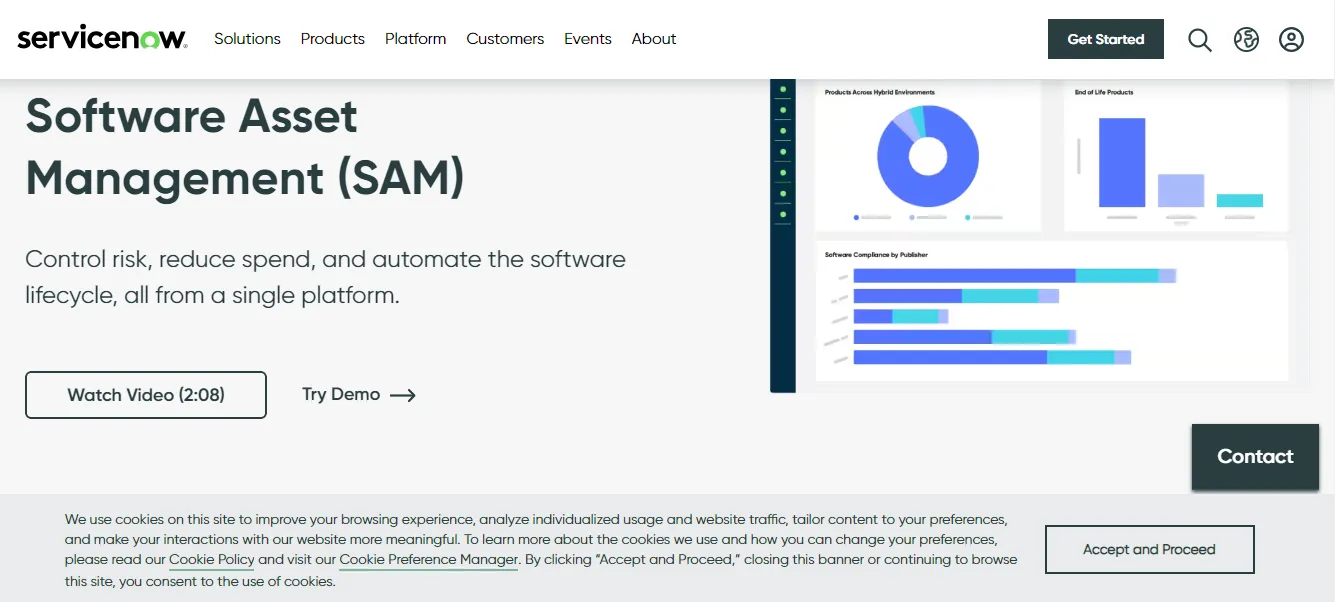Open the Cookie Policy link

click(212, 560)
